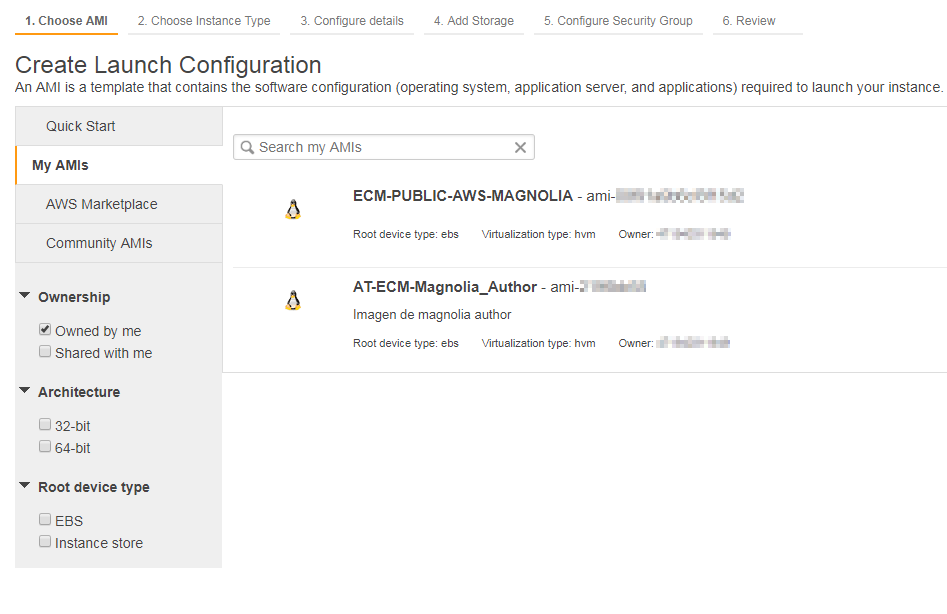Screen dimensions: 947x614
Task: Click 'Virtualization type: hvm' under AT-ECM-Magnolia_Author
Action: [538, 343]
